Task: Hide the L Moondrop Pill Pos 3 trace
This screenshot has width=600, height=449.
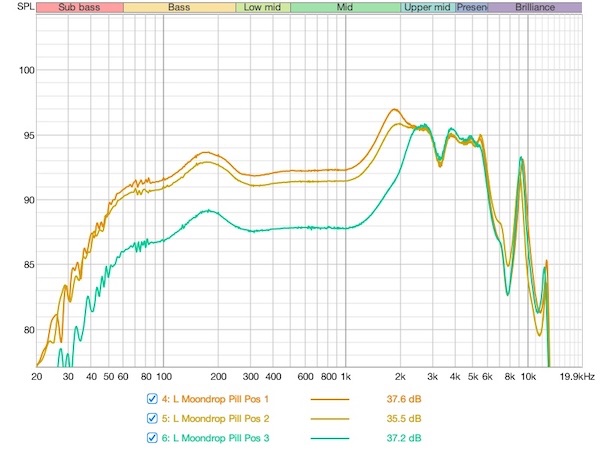Action: pos(153,439)
